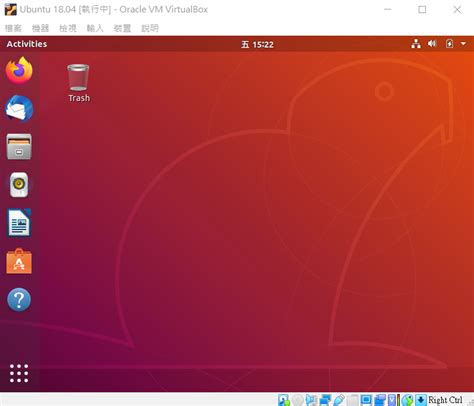Click the Activities button
This screenshot has height=406, width=474.
pyautogui.click(x=27, y=44)
